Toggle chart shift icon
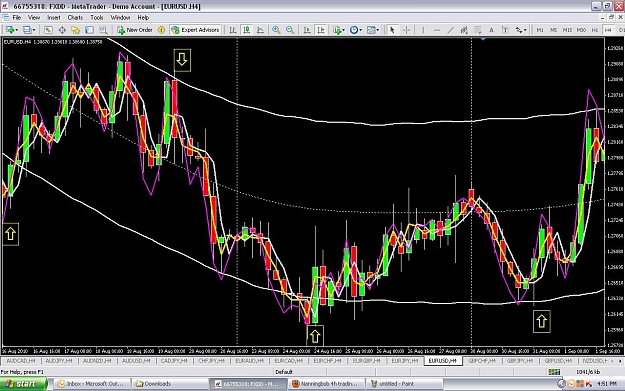This screenshot has width=625, height=391. (320, 30)
